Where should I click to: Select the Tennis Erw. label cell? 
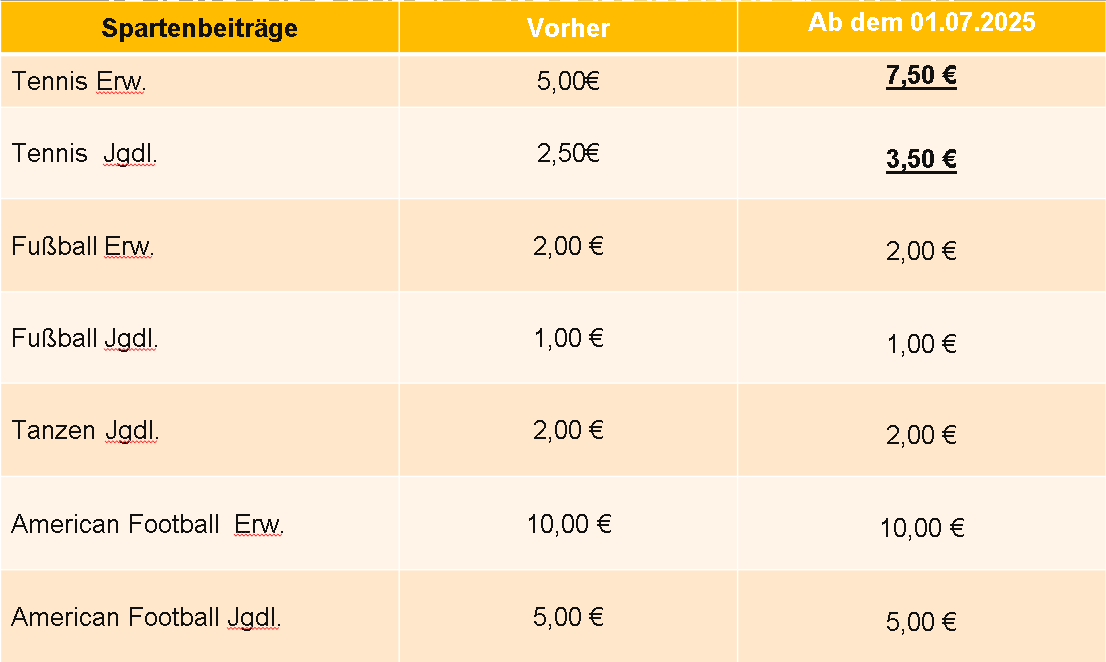pyautogui.click(x=79, y=82)
